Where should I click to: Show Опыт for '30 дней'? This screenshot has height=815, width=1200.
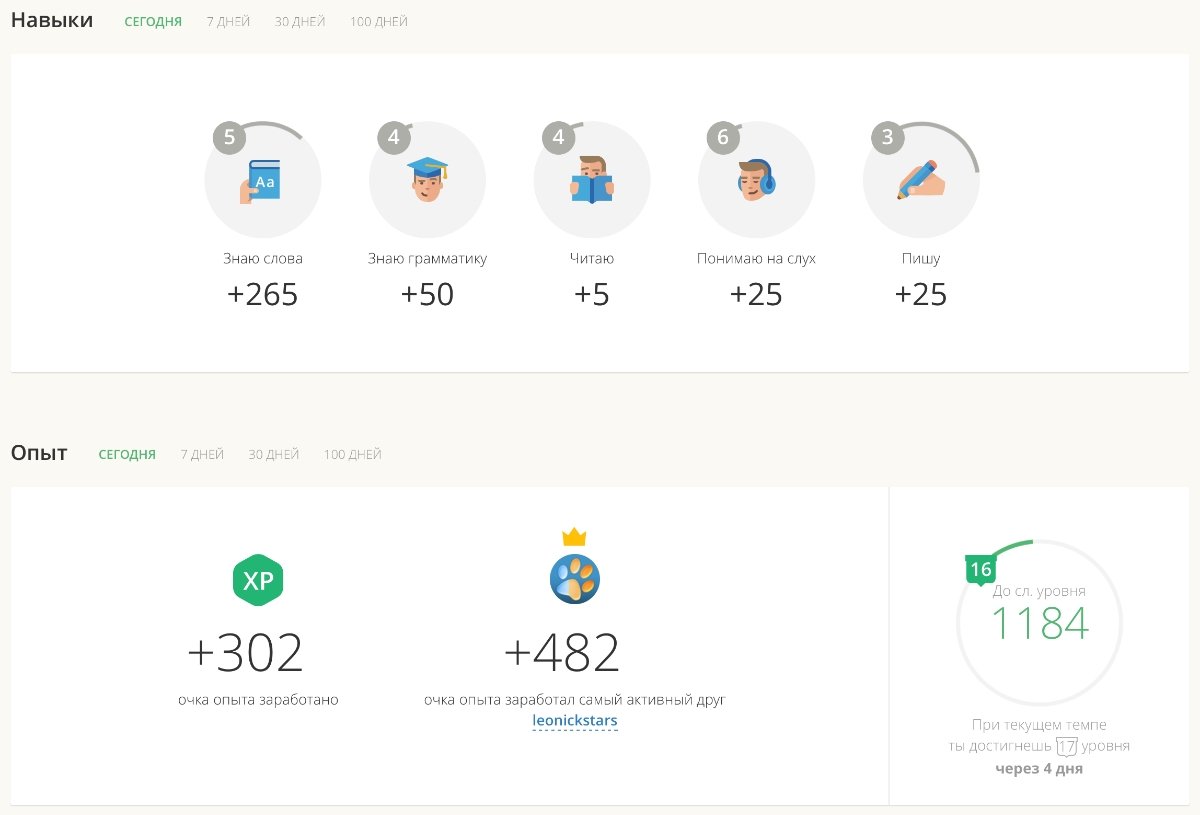274,454
